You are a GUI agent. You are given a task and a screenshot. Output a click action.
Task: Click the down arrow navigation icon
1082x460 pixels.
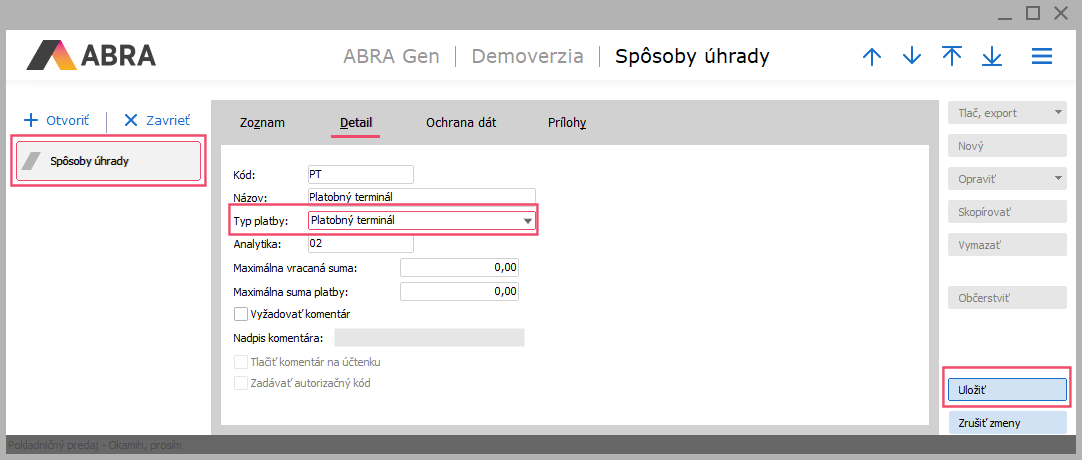point(912,57)
